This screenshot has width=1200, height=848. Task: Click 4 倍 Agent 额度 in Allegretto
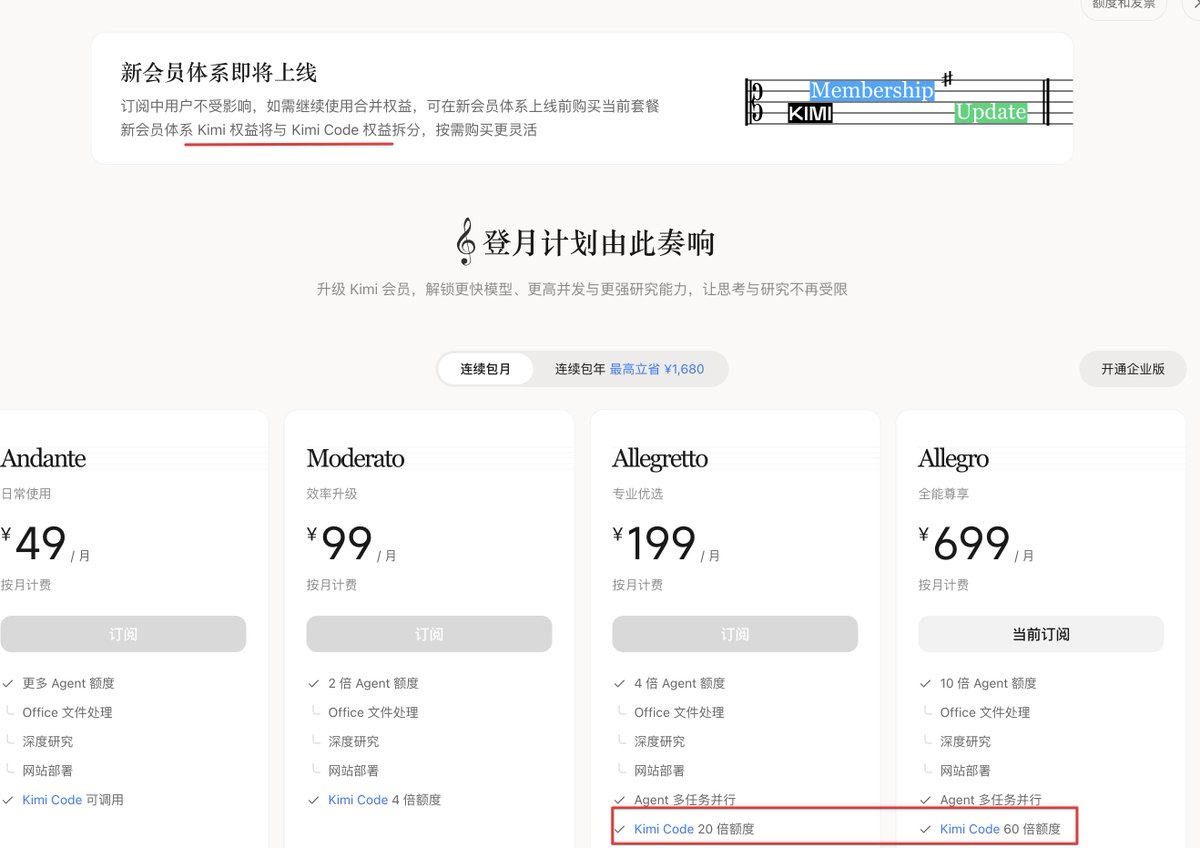(x=679, y=684)
